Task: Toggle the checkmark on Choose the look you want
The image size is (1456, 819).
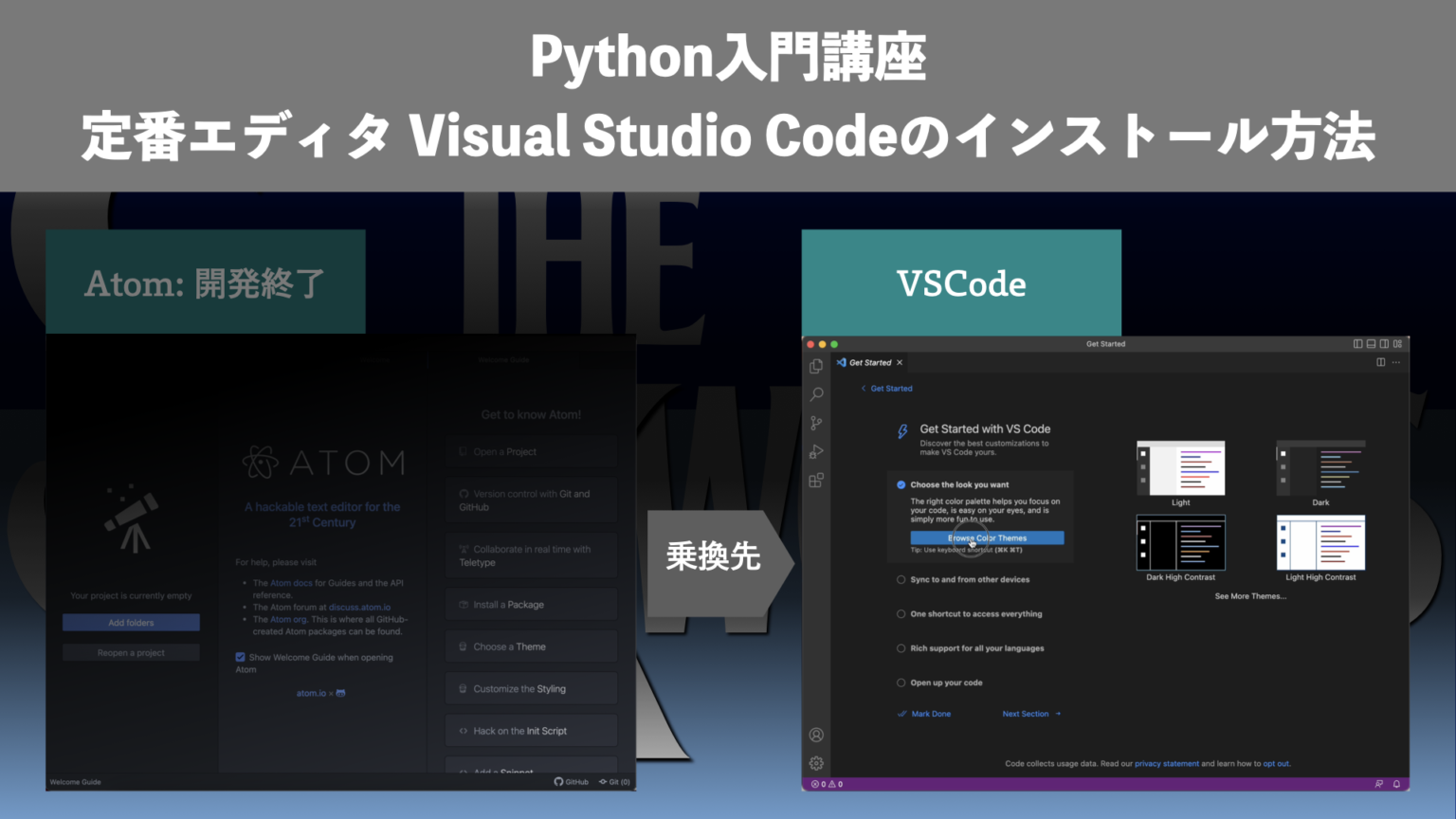Action: [x=901, y=484]
